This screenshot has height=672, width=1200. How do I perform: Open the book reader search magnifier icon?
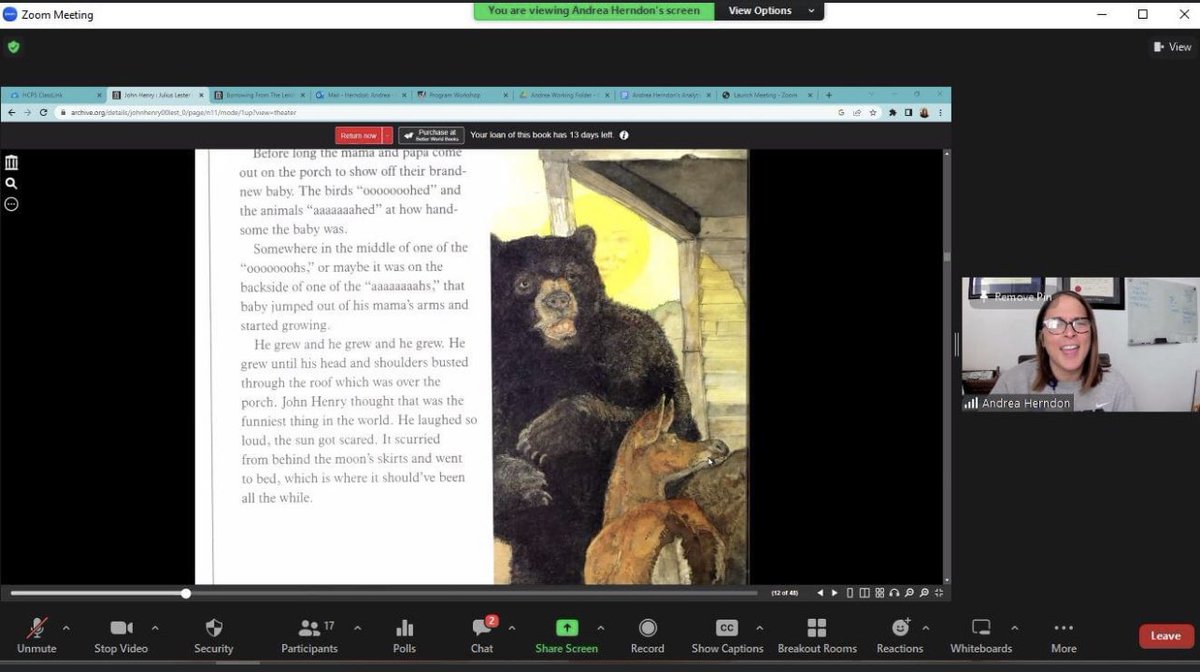(x=11, y=184)
